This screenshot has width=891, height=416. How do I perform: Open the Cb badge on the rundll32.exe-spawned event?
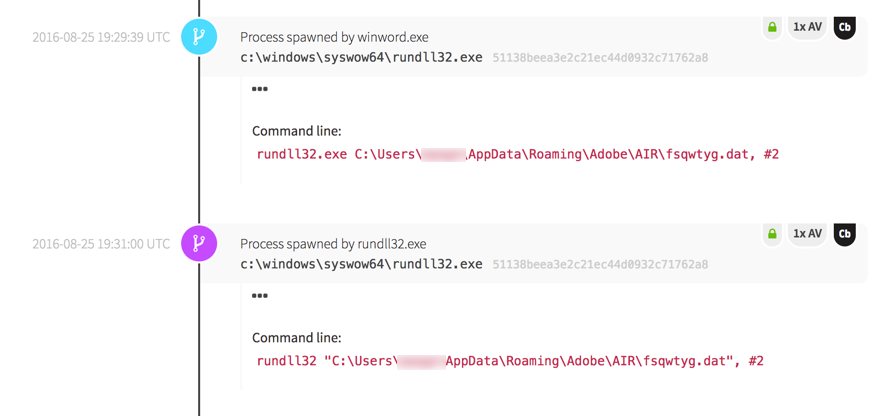pyautogui.click(x=844, y=234)
